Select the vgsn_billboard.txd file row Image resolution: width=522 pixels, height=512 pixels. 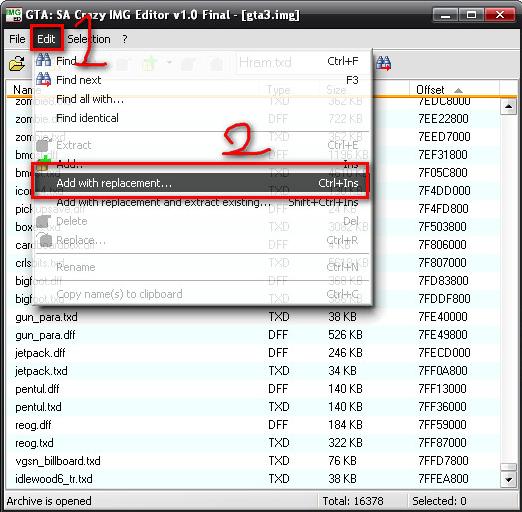click(253, 461)
